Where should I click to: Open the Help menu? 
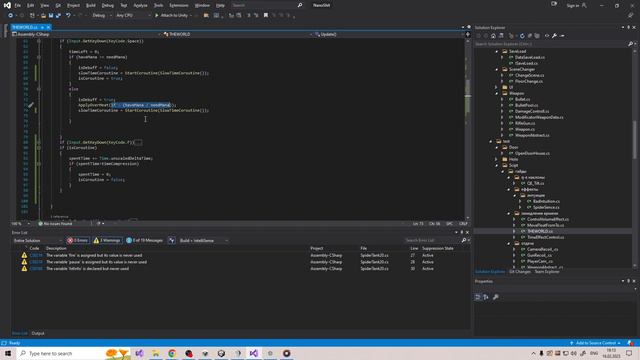tap(220, 5)
